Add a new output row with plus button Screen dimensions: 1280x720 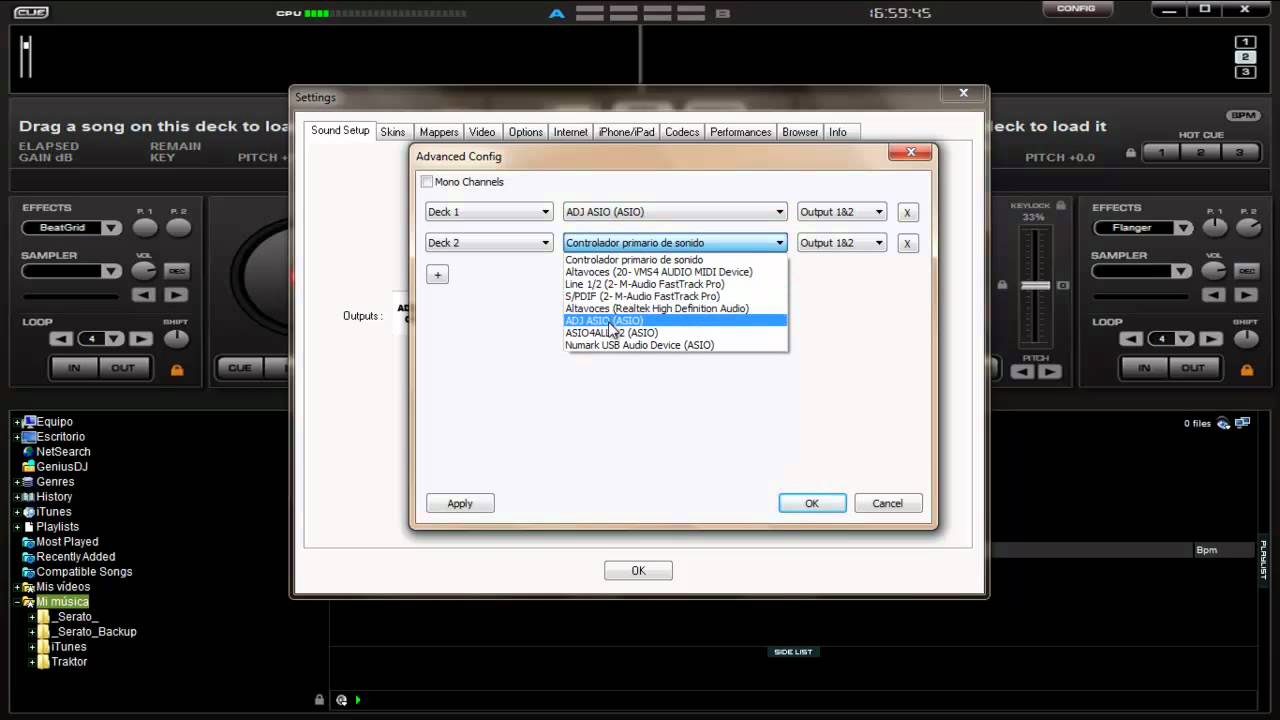[437, 274]
